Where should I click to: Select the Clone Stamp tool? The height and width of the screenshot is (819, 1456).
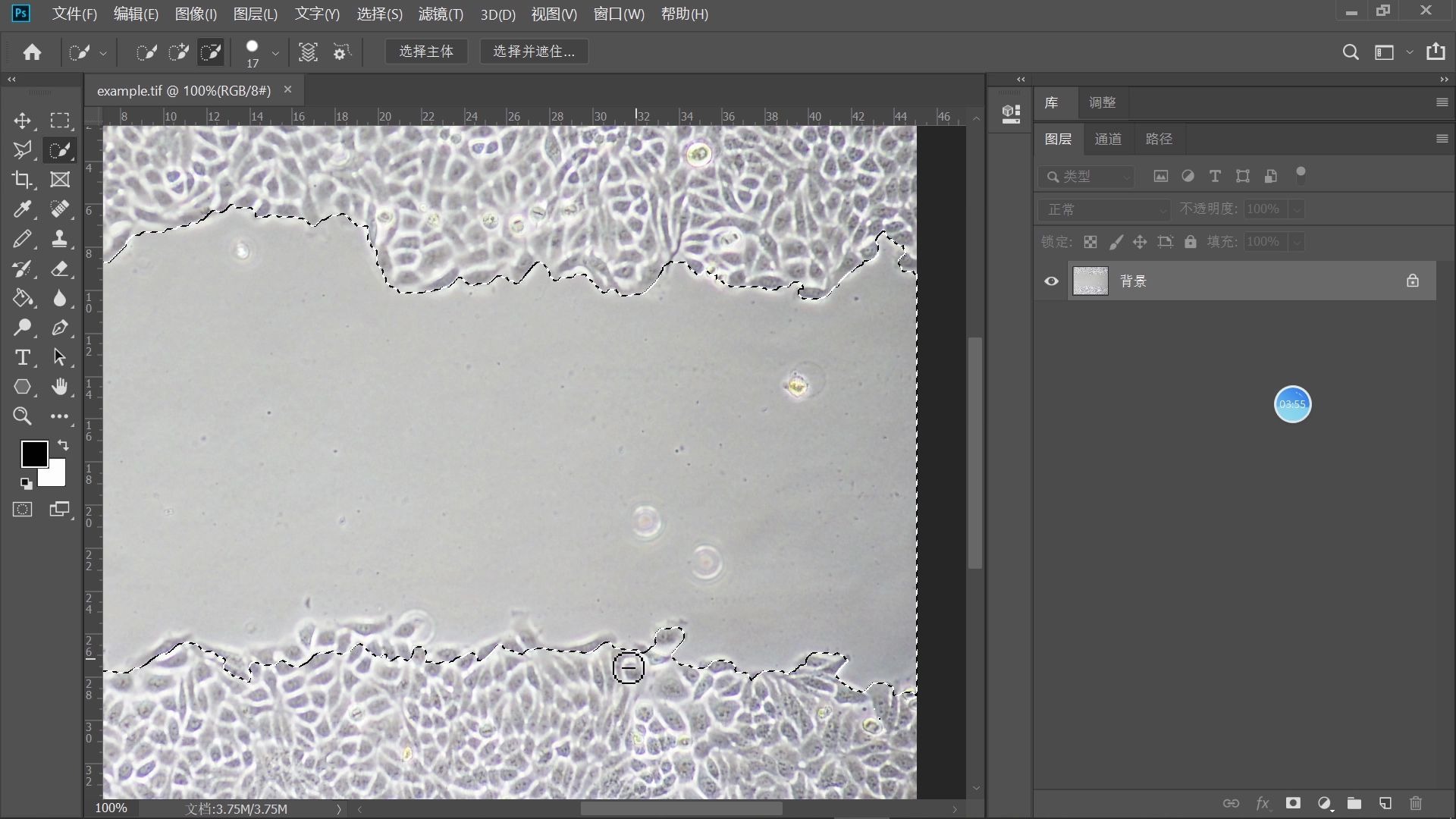60,239
